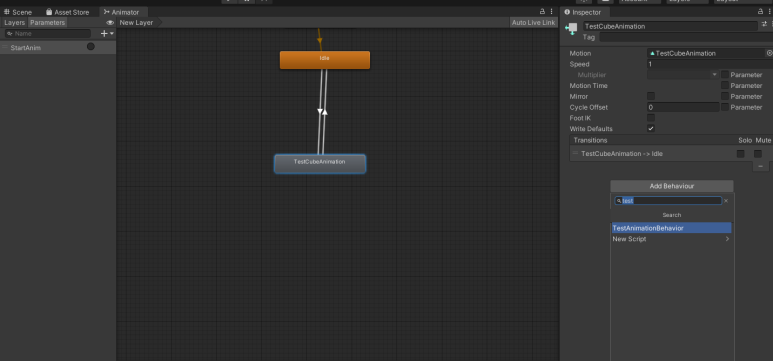This screenshot has width=773, height=361.
Task: Click the Transitions list header
Action: [671, 140]
